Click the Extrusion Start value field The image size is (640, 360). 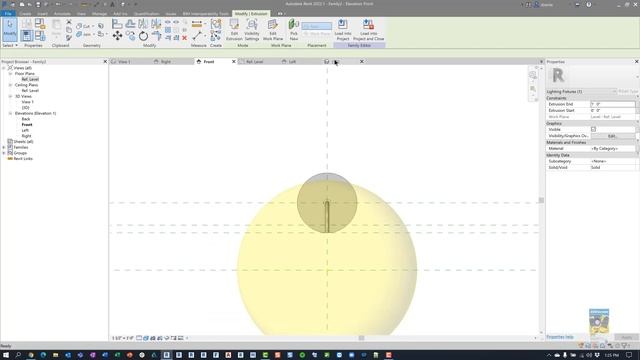(x=613, y=111)
